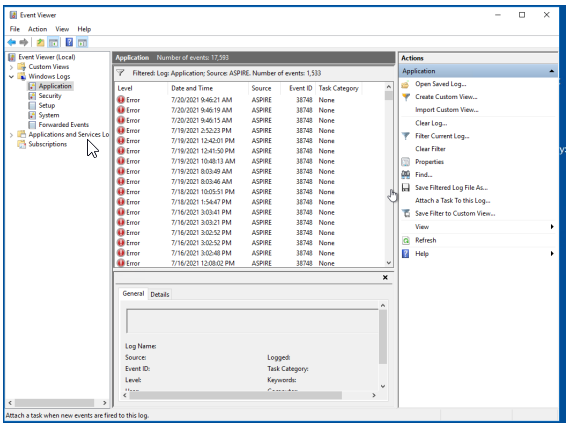
Task: Click the Up one level toolbar icon
Action: (x=40, y=43)
